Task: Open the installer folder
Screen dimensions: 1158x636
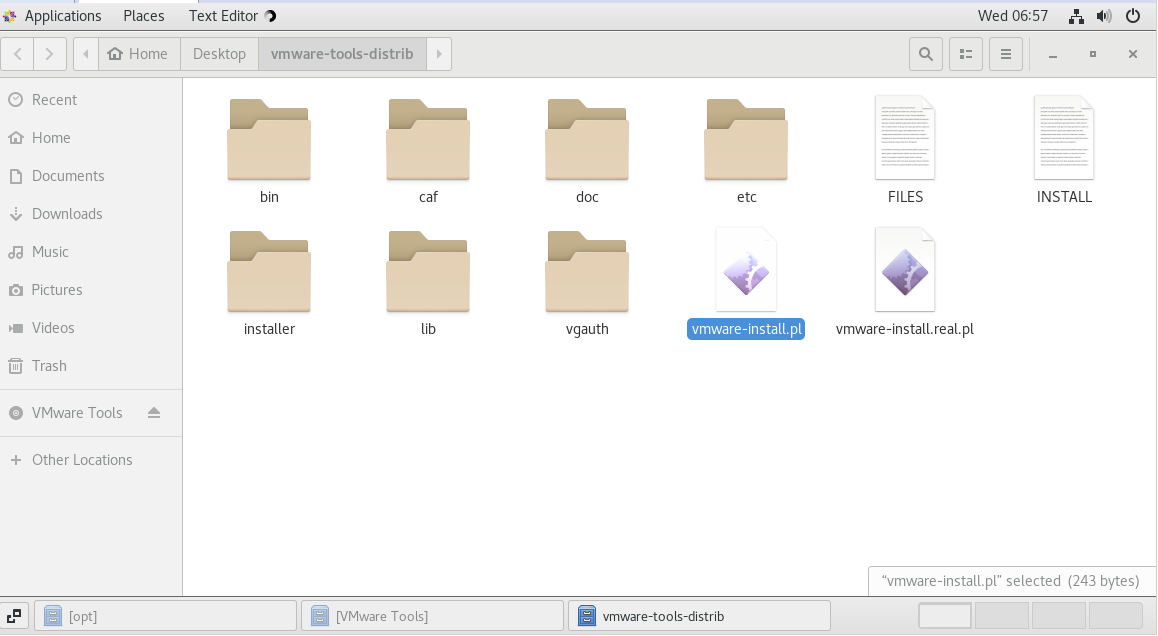Action: coord(269,271)
